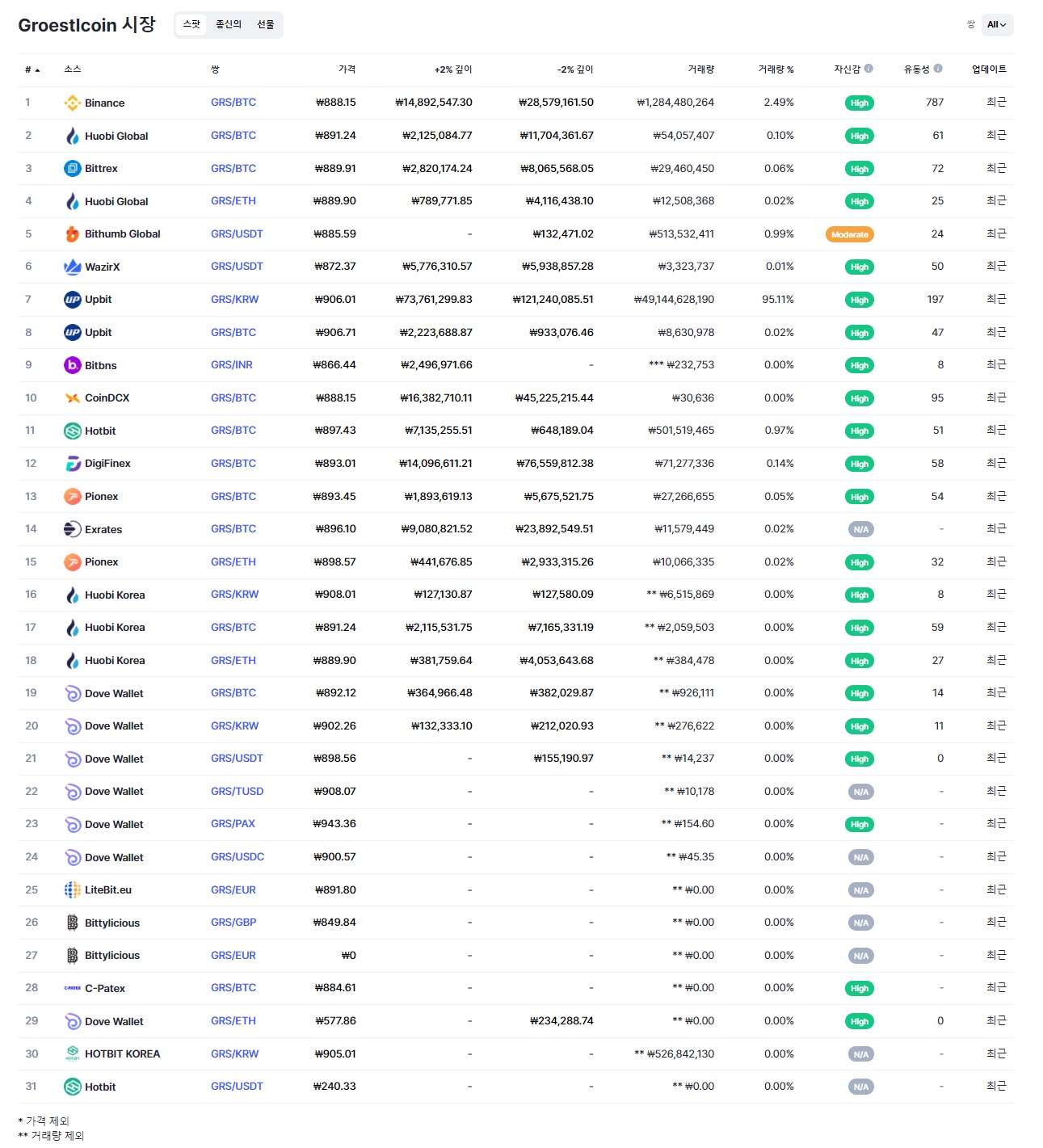Click N/A confidence badge in Exrates row
This screenshot has height=1148, width=1043.
tap(861, 530)
